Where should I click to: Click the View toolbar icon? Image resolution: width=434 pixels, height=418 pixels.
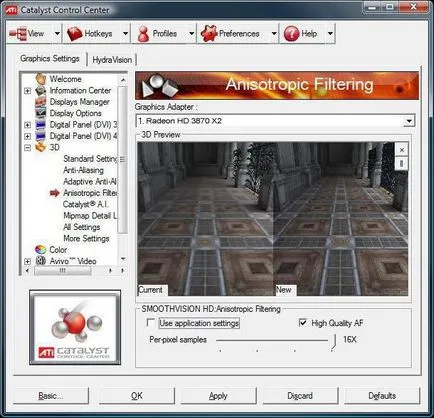pyautogui.click(x=18, y=34)
